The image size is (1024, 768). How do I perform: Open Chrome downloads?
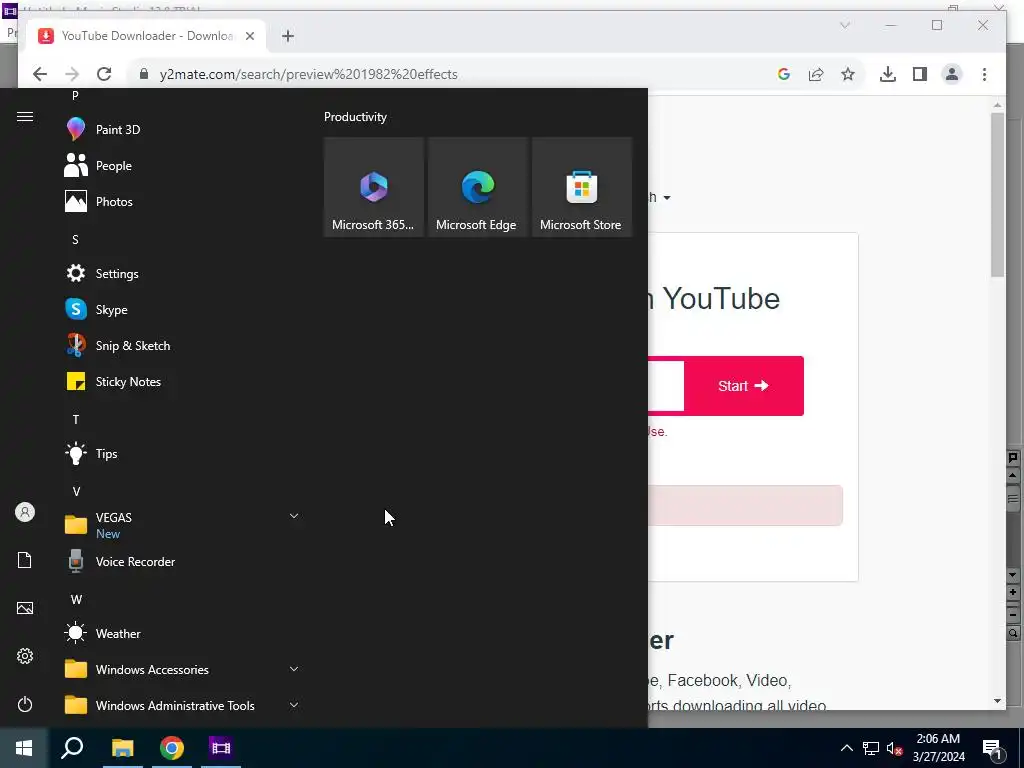[x=888, y=74]
